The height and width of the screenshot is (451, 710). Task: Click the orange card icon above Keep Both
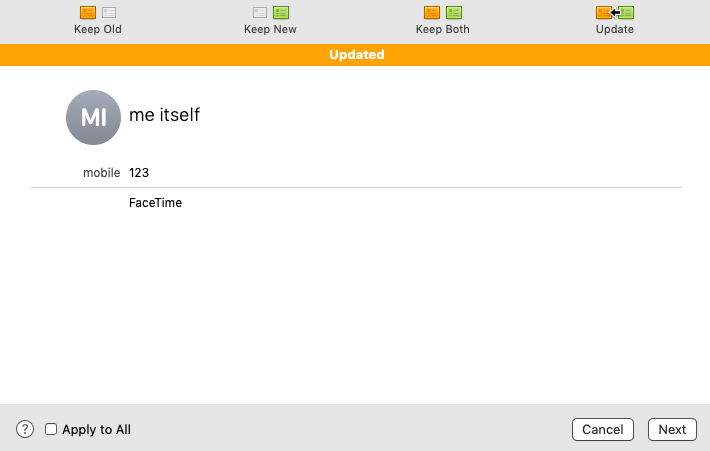pyautogui.click(x=432, y=13)
